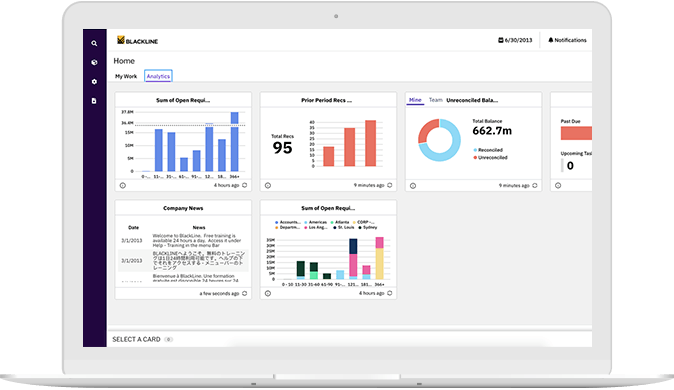The height and width of the screenshot is (390, 674).
Task: Open settings gear in sidebar
Action: (x=94, y=82)
